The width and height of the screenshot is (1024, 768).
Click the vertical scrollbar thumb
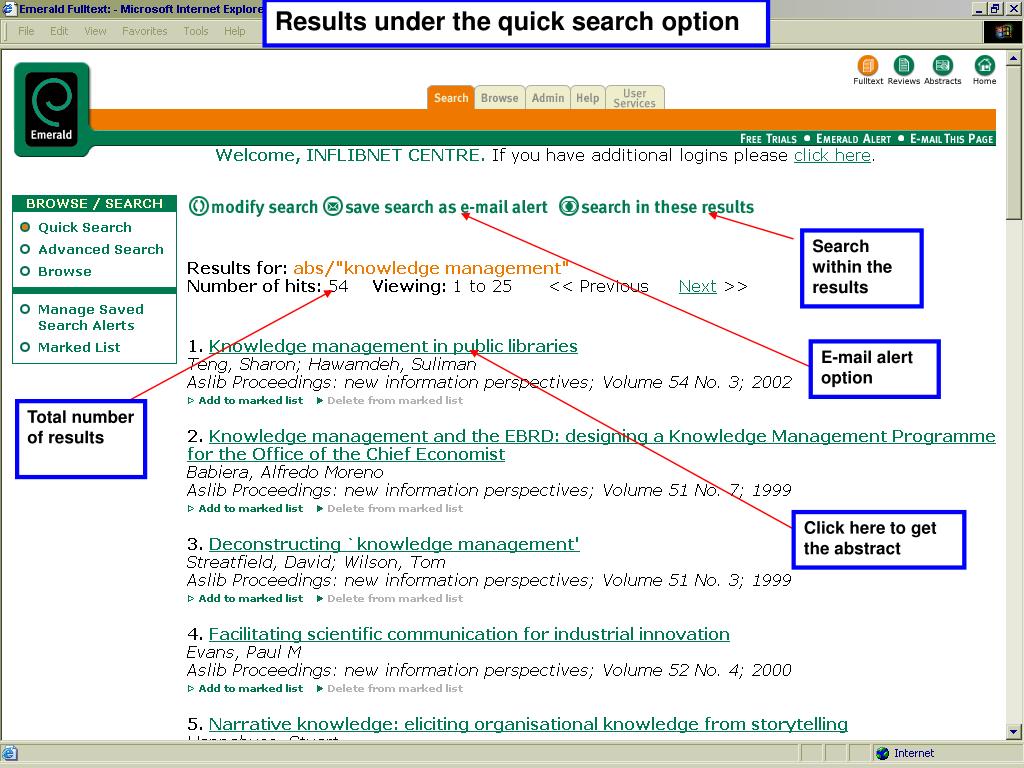click(1013, 143)
